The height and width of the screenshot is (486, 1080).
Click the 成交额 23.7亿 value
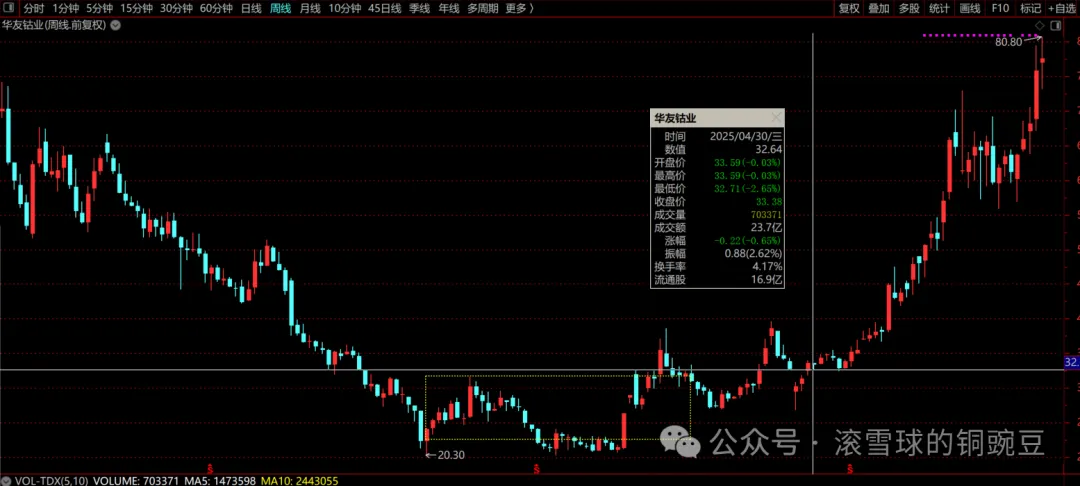click(767, 227)
